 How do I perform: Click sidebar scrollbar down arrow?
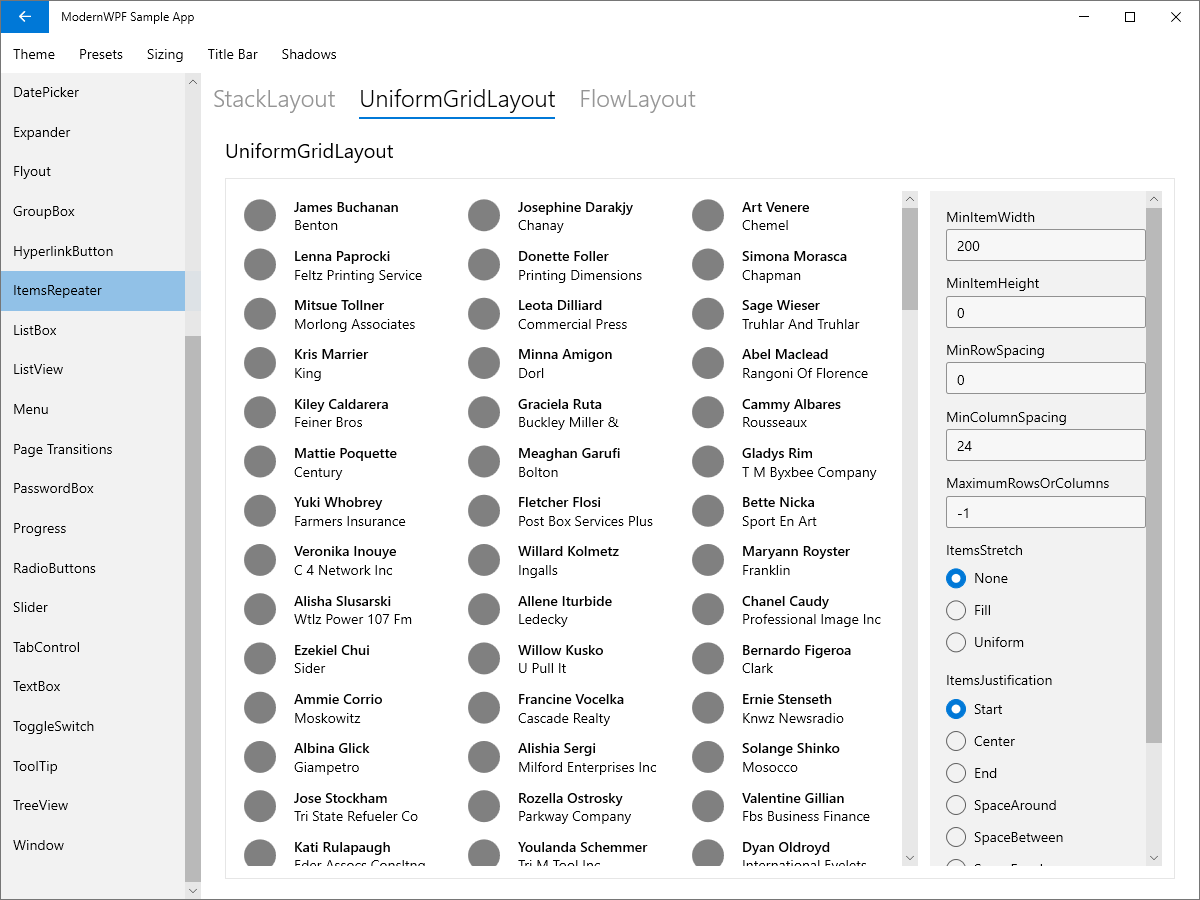click(193, 889)
